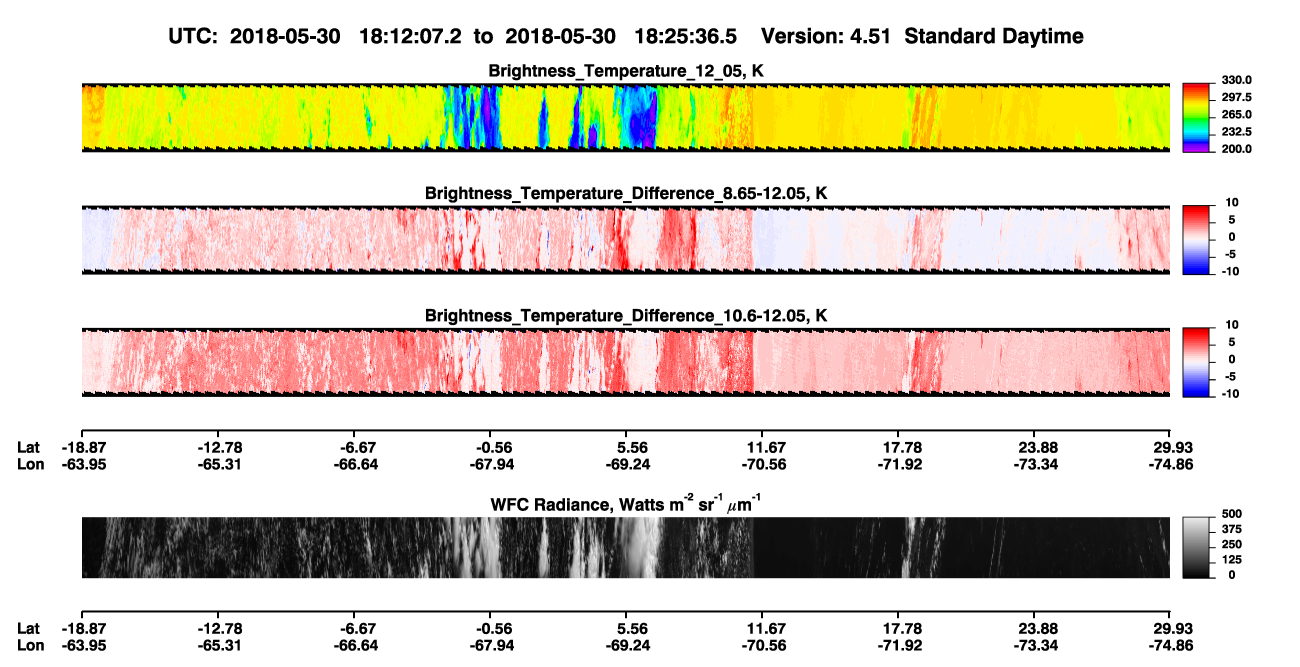Image resolution: width=1300 pixels, height=667 pixels.
Task: Click the lower axis latitude value -12.78
Action: pos(218,629)
